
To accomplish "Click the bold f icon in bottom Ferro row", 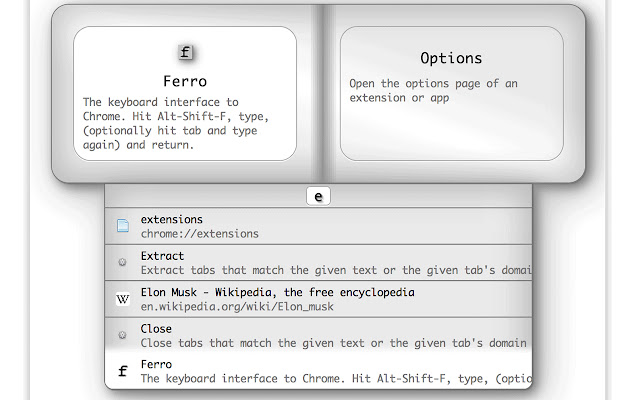I will 122,372.
